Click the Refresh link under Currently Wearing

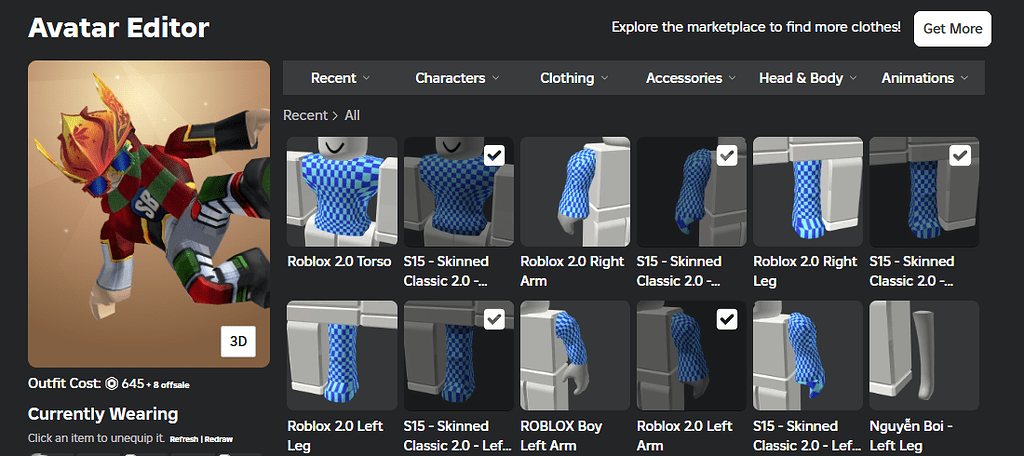[184, 439]
